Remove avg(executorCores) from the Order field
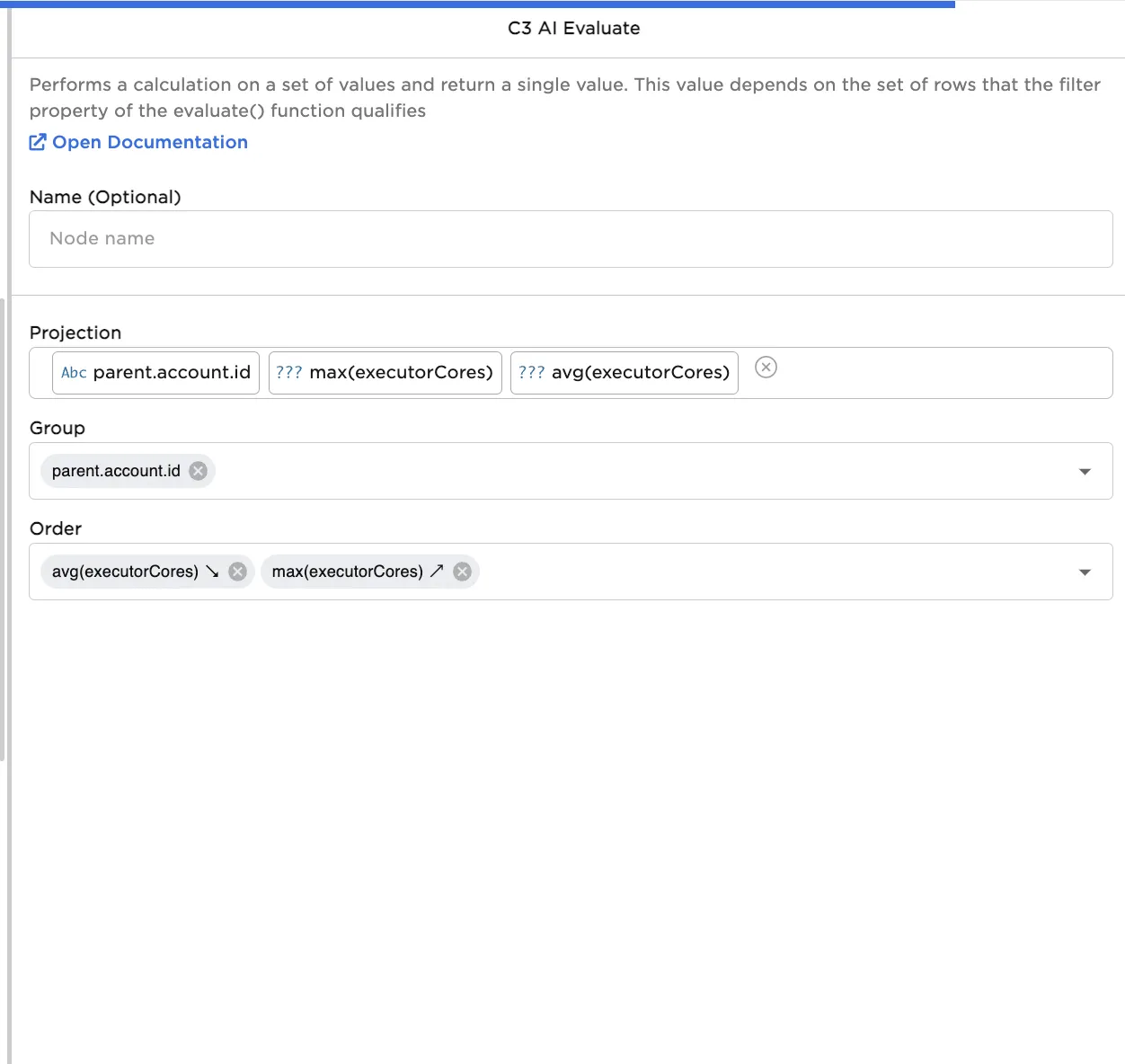Image resolution: width=1125 pixels, height=1064 pixels. pos(236,572)
